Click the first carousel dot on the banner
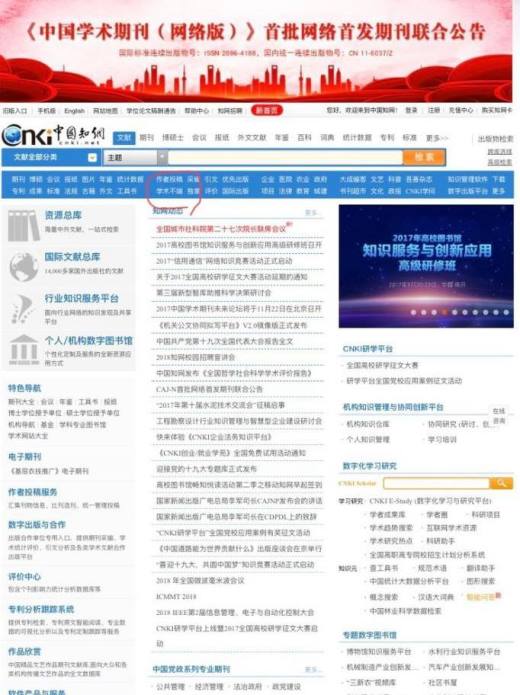Image resolution: width=520 pixels, height=695 pixels. (x=413, y=312)
